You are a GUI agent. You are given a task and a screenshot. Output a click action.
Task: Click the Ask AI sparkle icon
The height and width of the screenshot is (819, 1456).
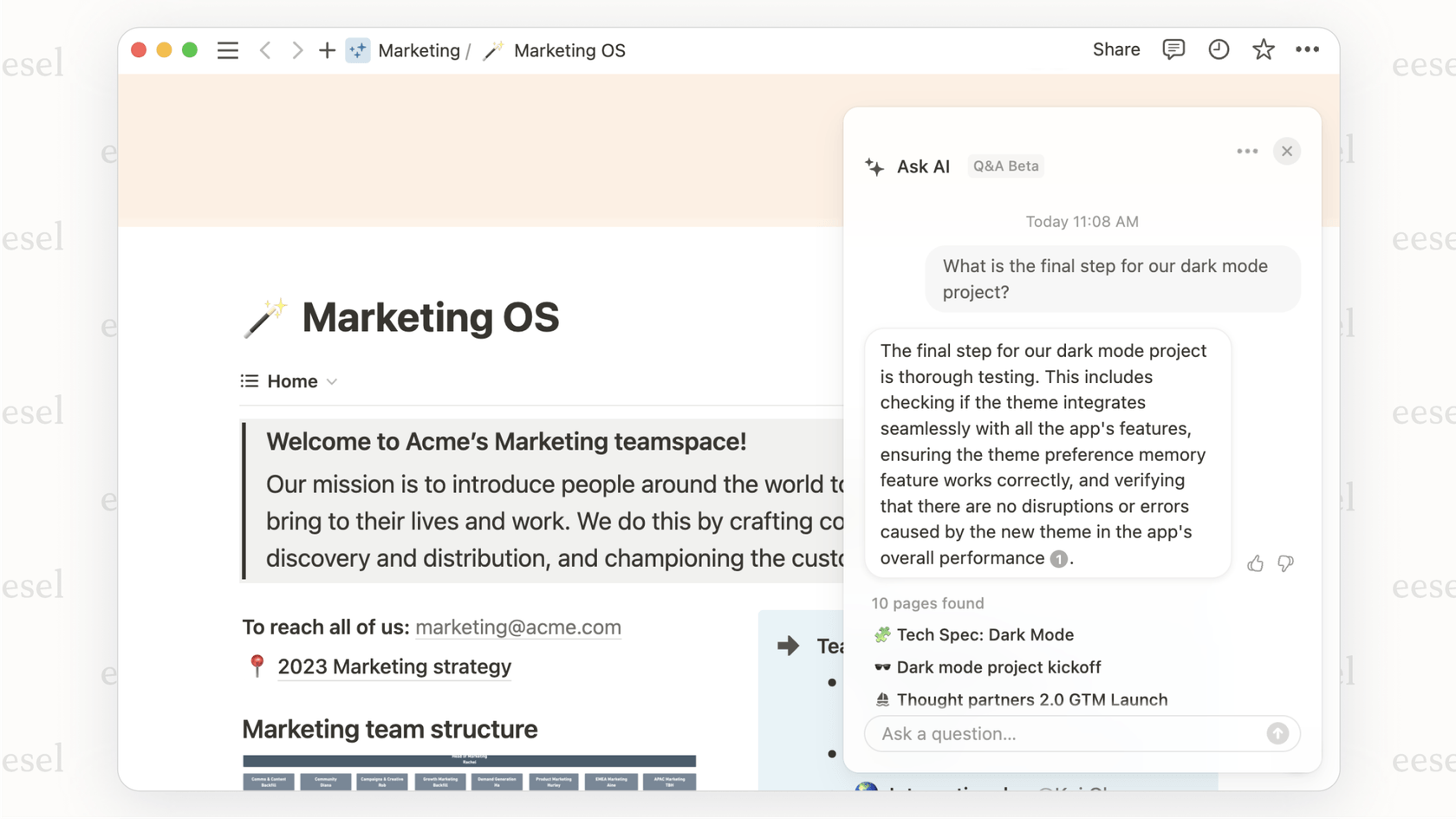coord(874,166)
